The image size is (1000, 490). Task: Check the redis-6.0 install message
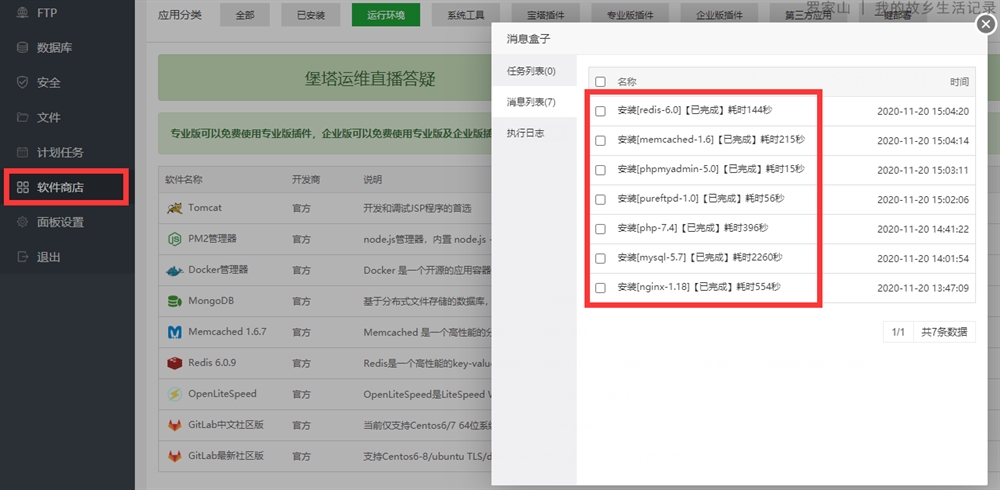tap(600, 111)
